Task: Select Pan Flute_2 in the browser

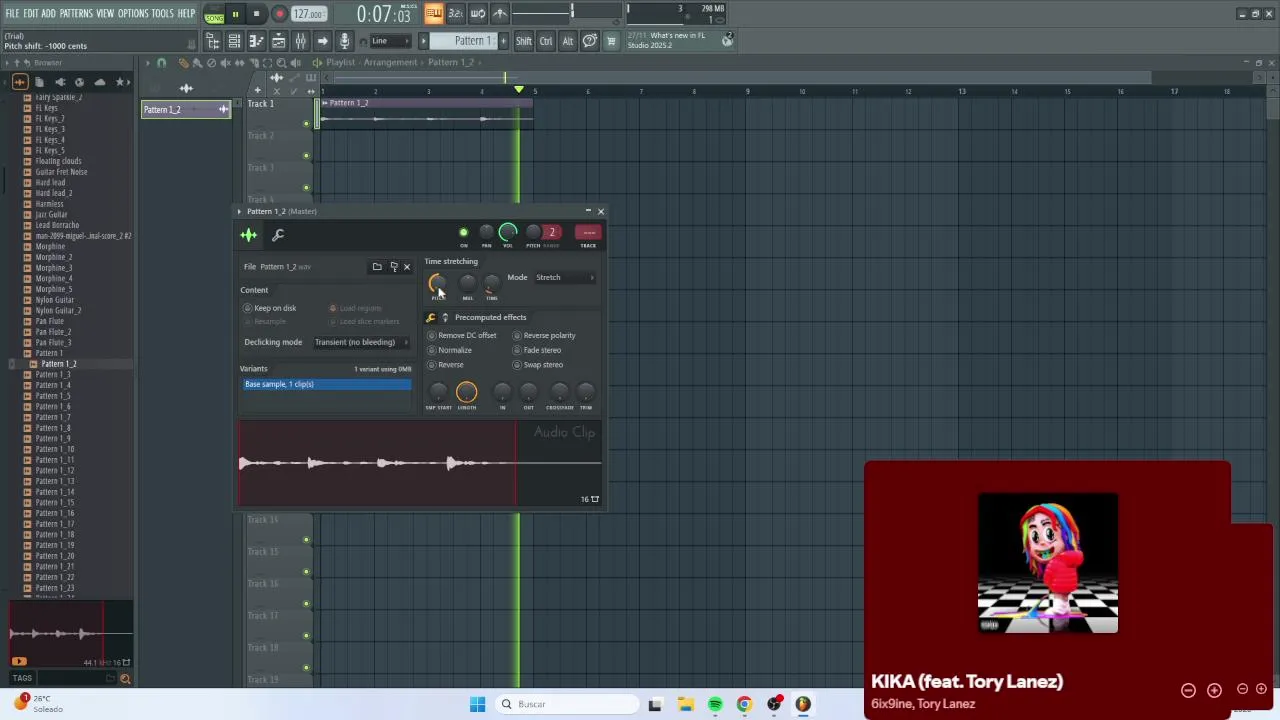Action: point(53,332)
